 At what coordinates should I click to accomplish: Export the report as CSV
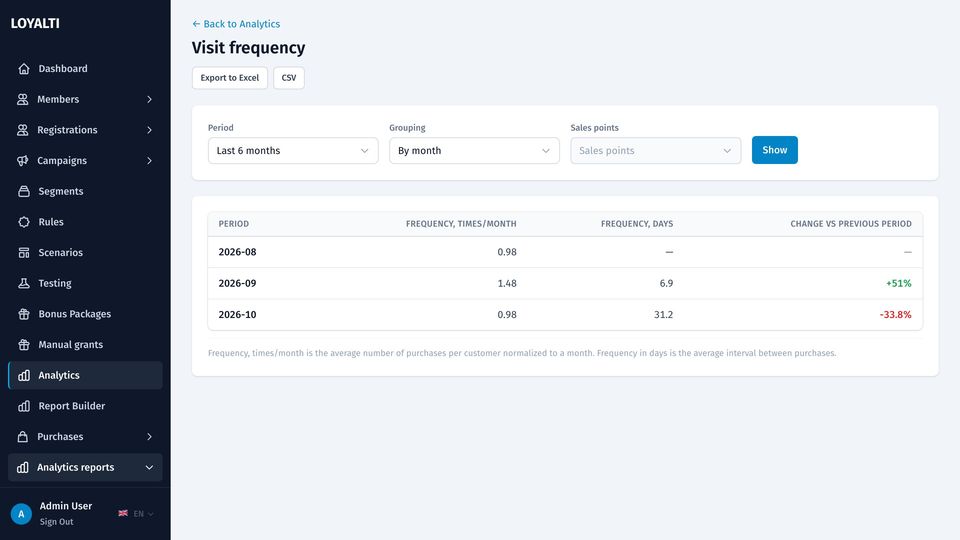[x=288, y=78]
